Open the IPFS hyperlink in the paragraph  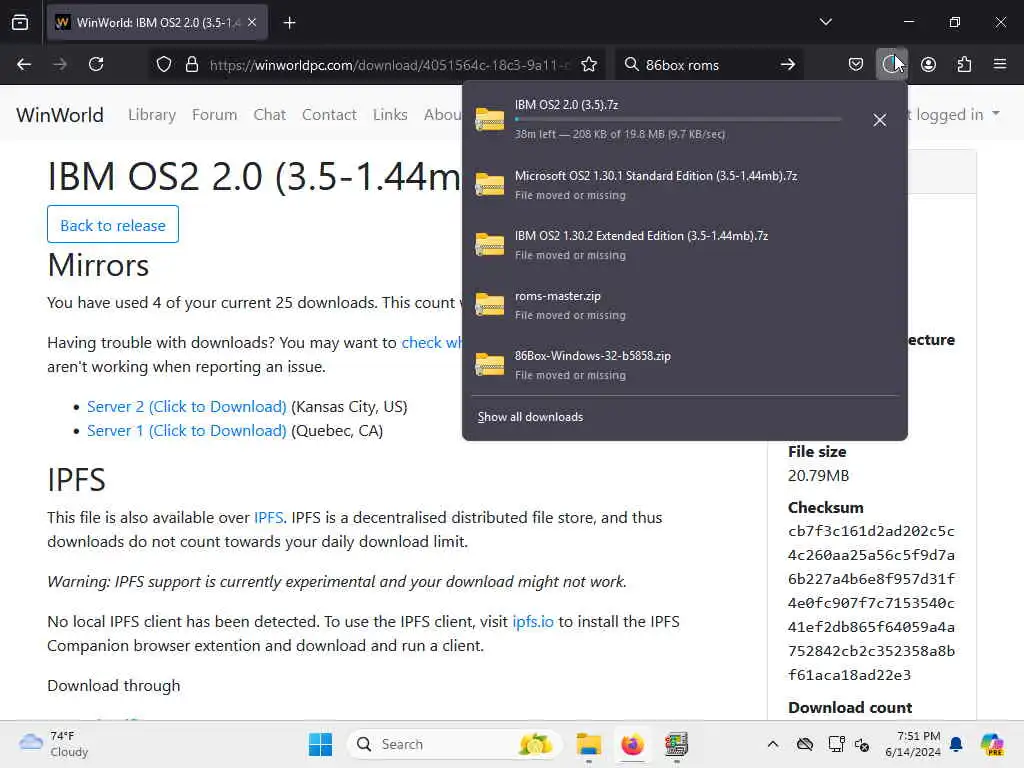[x=268, y=518]
